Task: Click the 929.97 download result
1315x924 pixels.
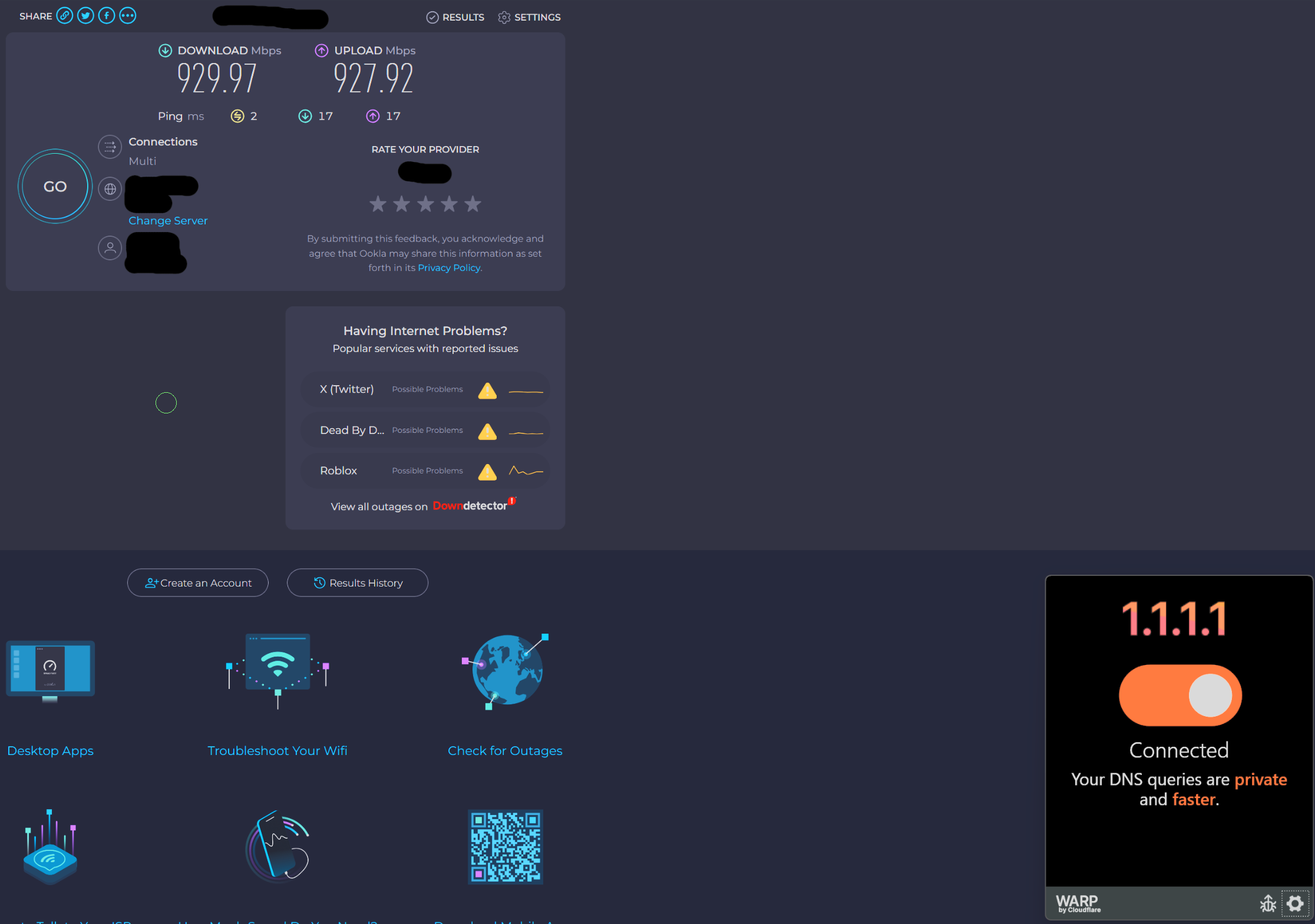Action: click(x=217, y=78)
